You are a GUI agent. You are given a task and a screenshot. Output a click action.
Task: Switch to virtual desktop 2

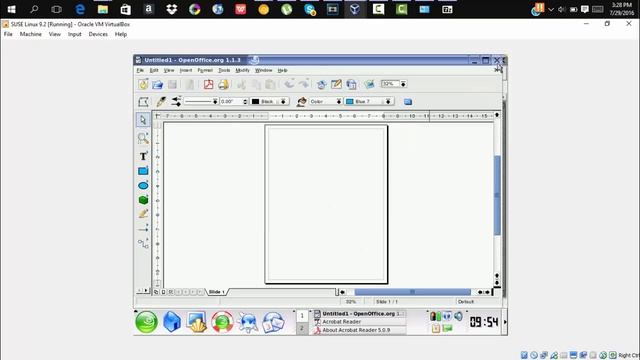302,329
